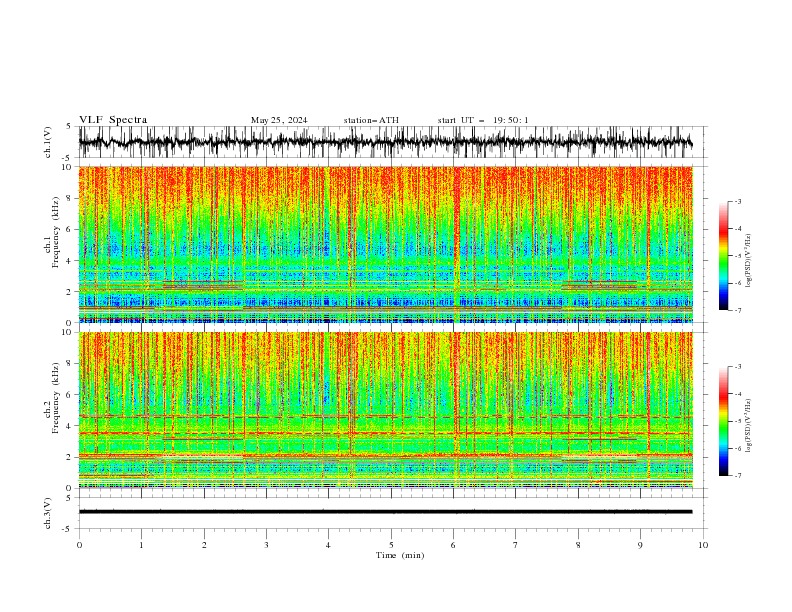The width and height of the screenshot is (792, 612).
Task: Select the date text "May 25, 2024"
Action: click(x=279, y=120)
